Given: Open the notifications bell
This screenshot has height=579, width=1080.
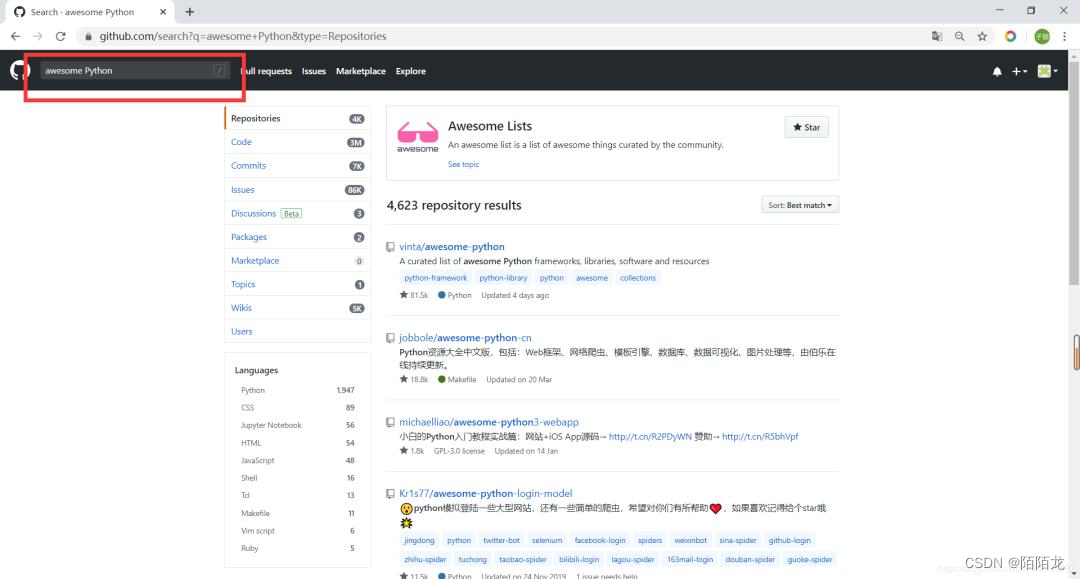Looking at the screenshot, I should [x=997, y=71].
